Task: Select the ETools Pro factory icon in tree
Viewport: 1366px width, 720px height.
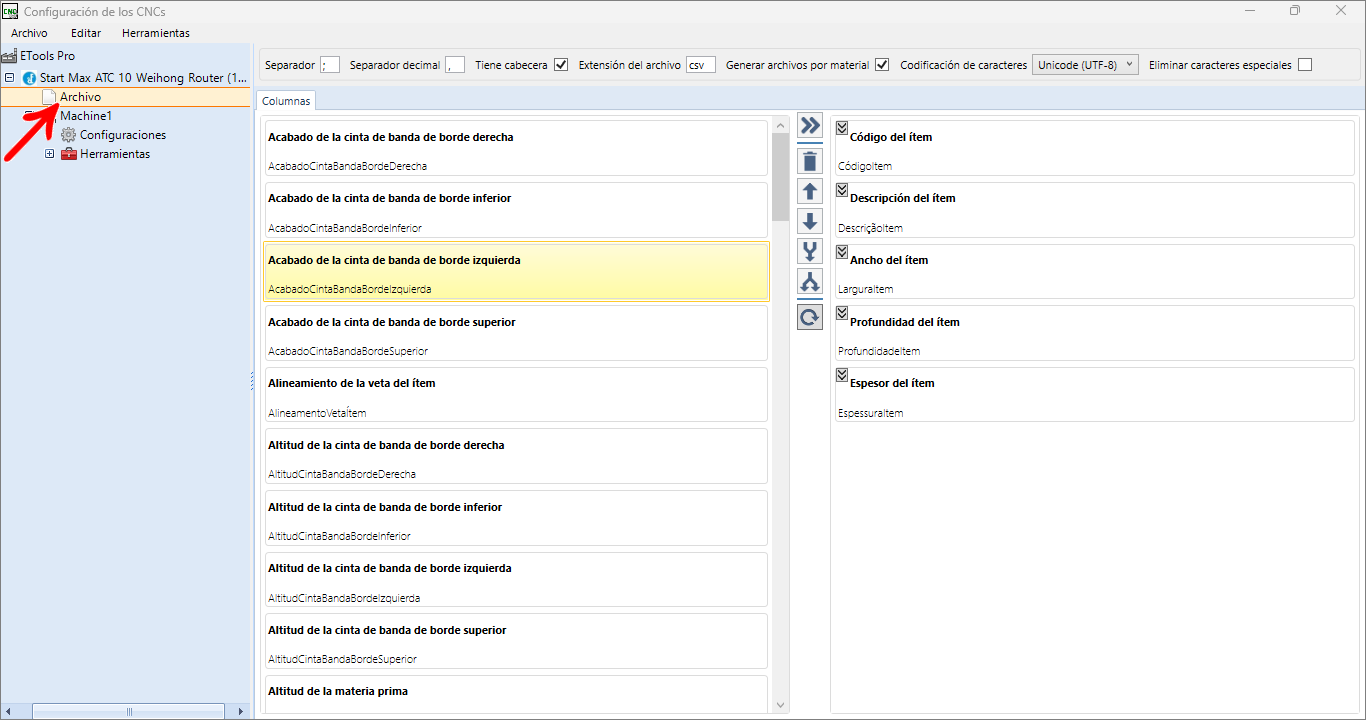Action: pos(10,56)
